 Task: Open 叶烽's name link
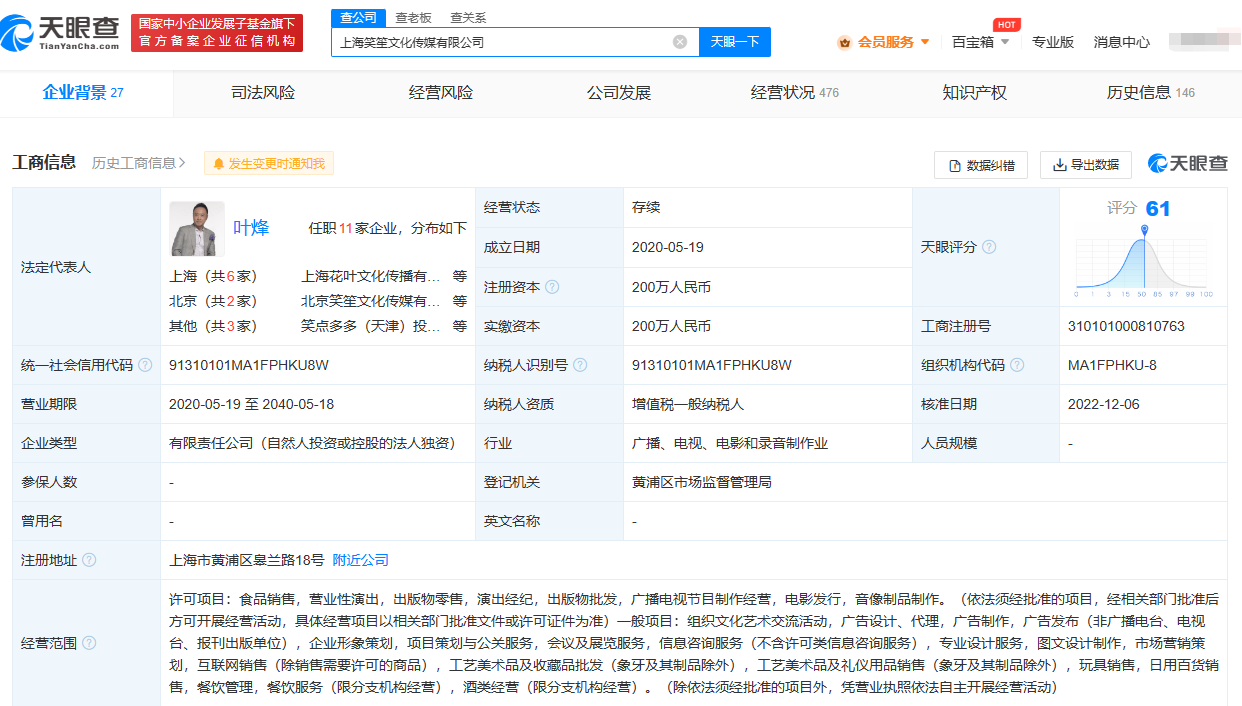click(x=251, y=228)
